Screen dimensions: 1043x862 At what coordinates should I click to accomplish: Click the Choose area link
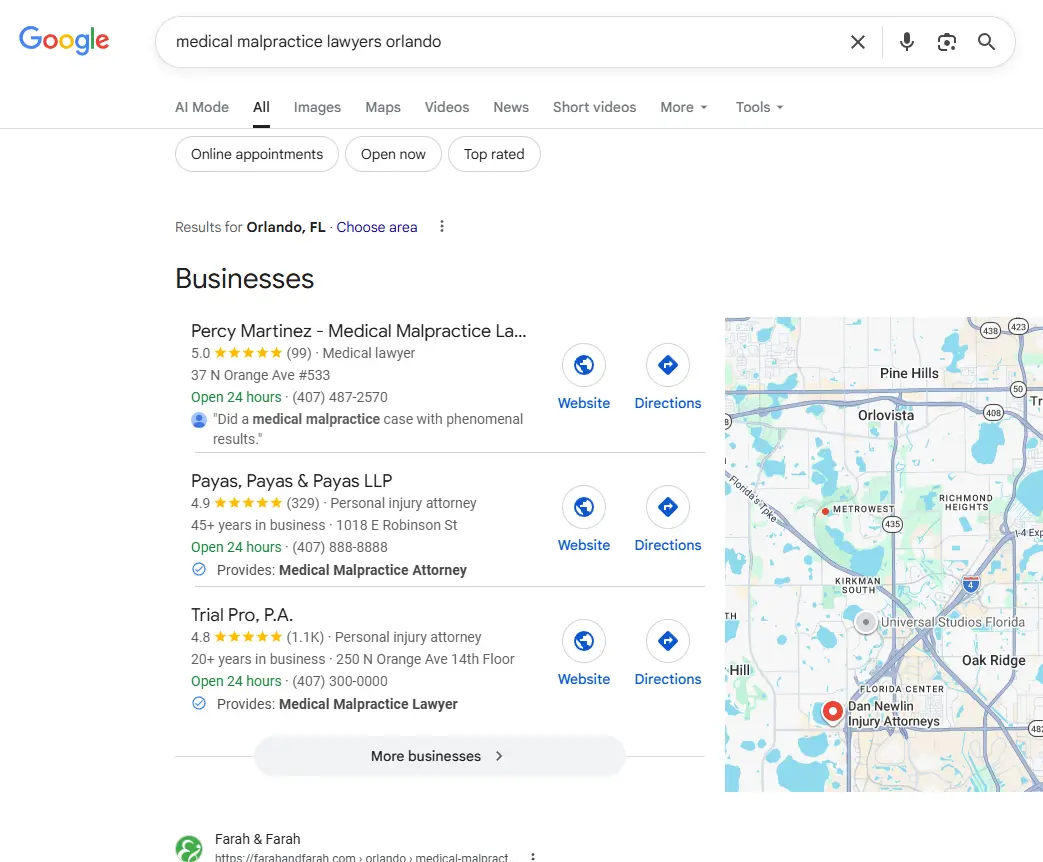377,227
